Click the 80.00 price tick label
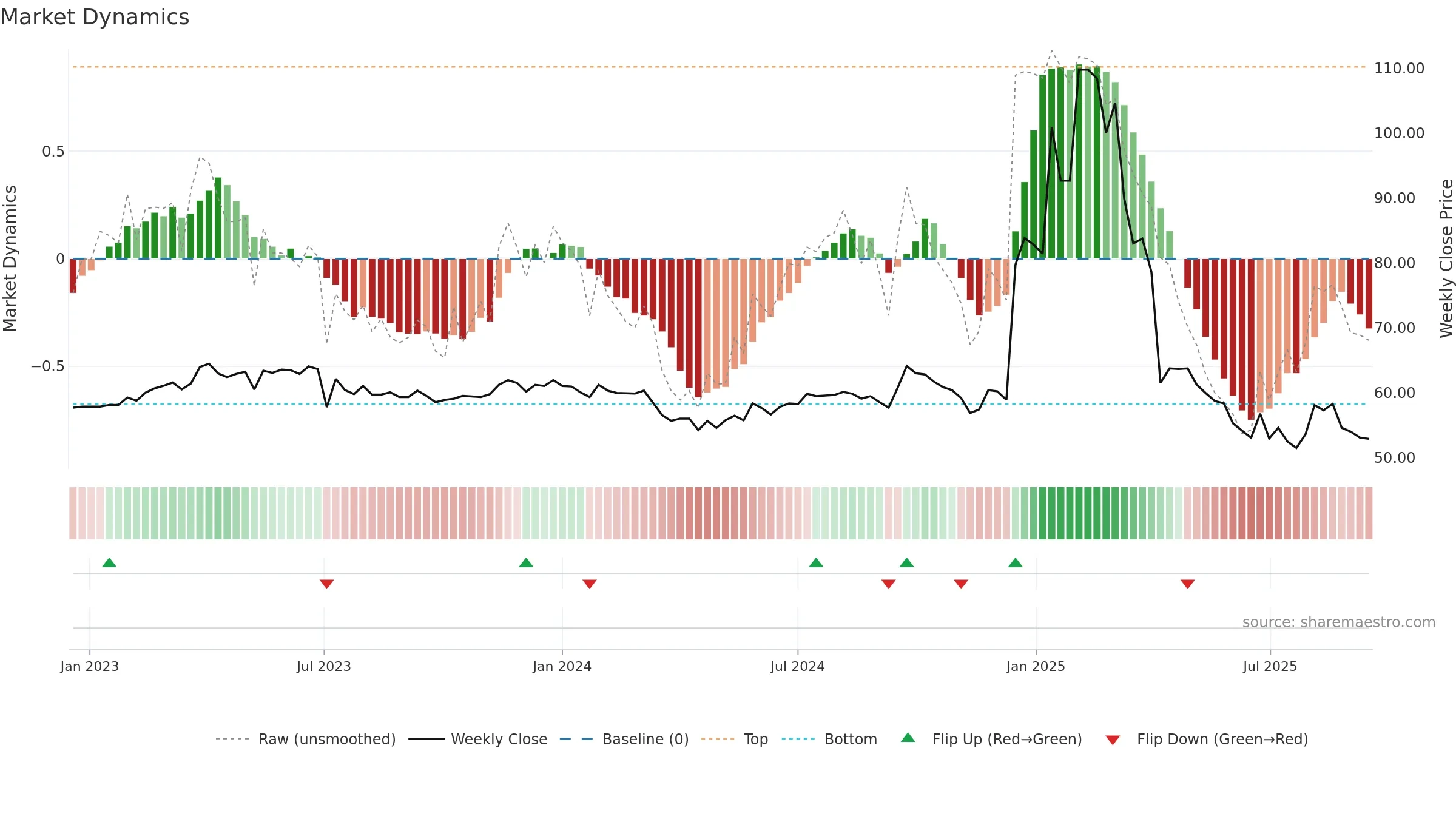The image size is (1456, 819). coord(1395,263)
